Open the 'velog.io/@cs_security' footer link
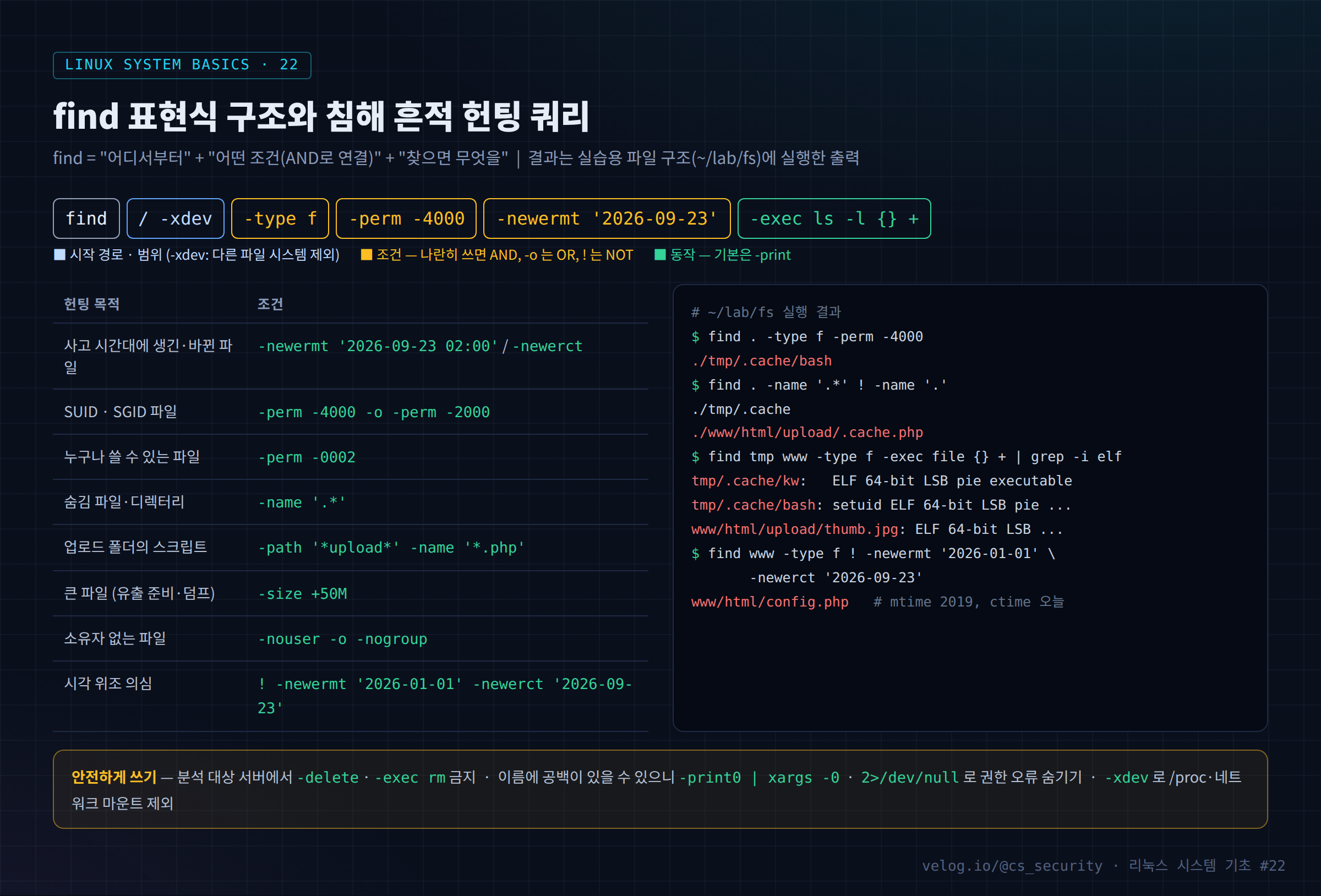The width and height of the screenshot is (1321, 896). click(x=1012, y=865)
